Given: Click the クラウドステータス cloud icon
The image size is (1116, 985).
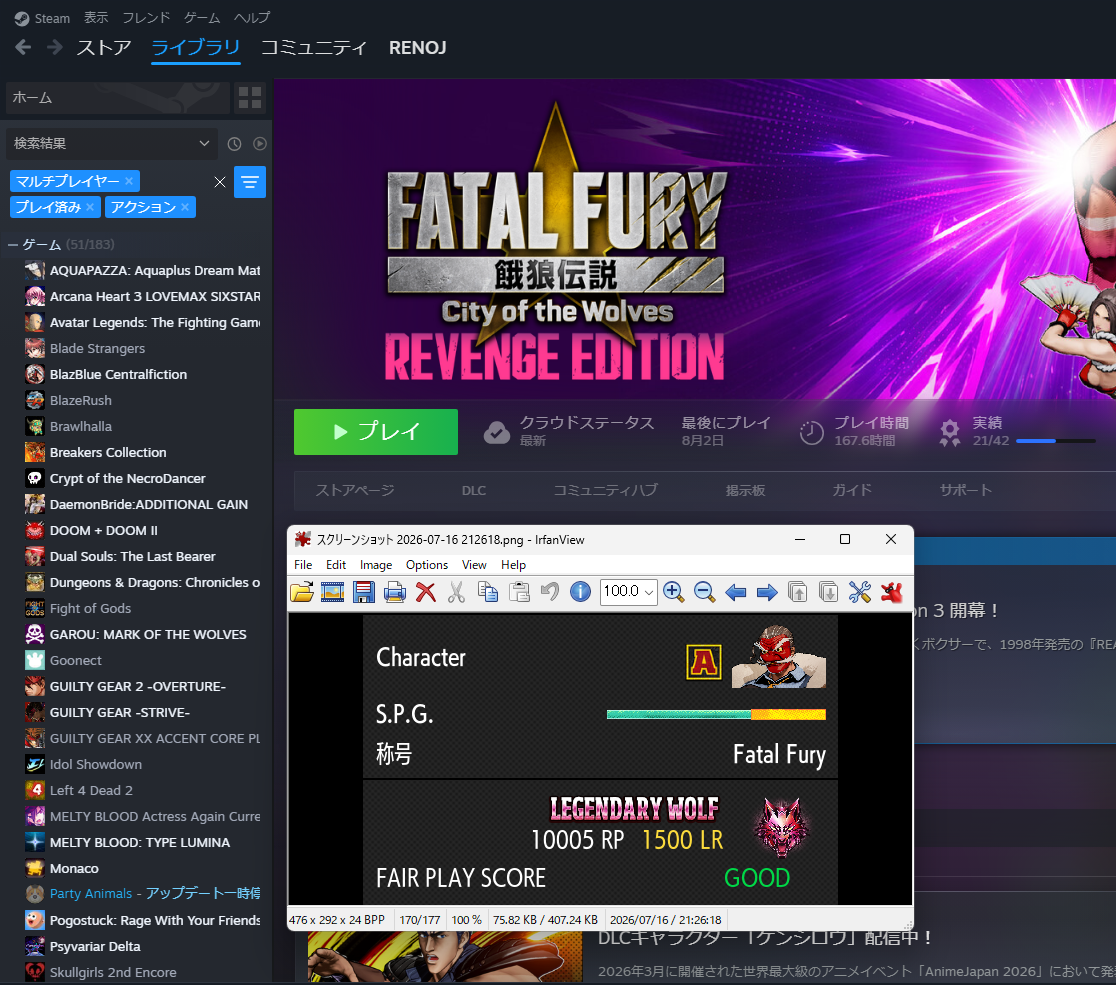Looking at the screenshot, I should pyautogui.click(x=497, y=432).
